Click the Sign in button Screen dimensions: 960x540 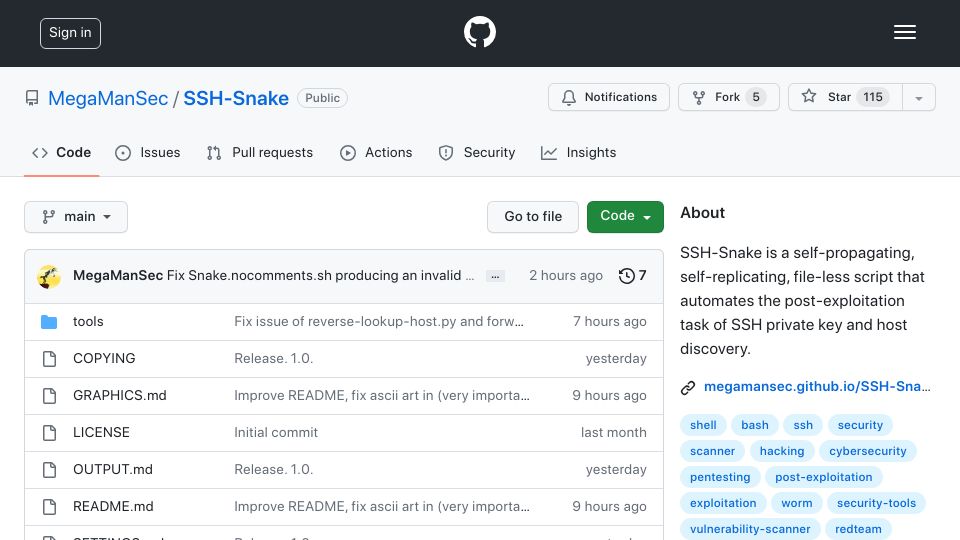point(70,33)
